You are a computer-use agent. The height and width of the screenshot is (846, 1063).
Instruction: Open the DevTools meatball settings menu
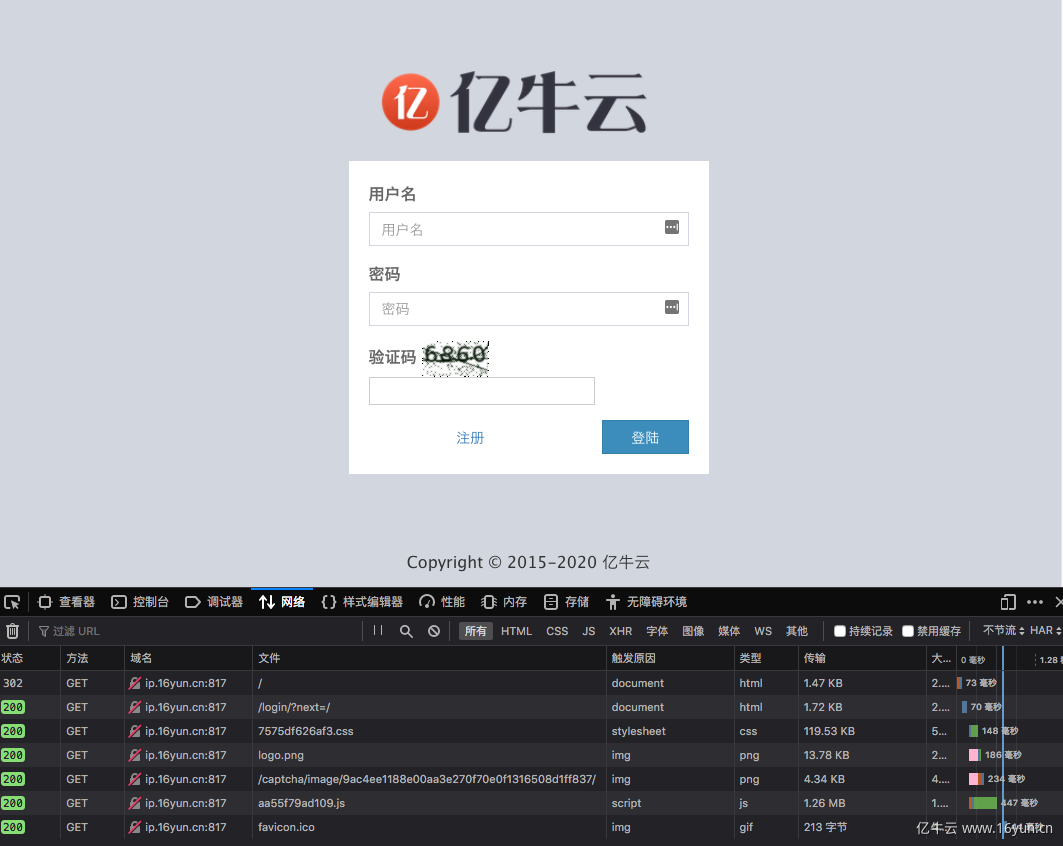click(x=1035, y=602)
